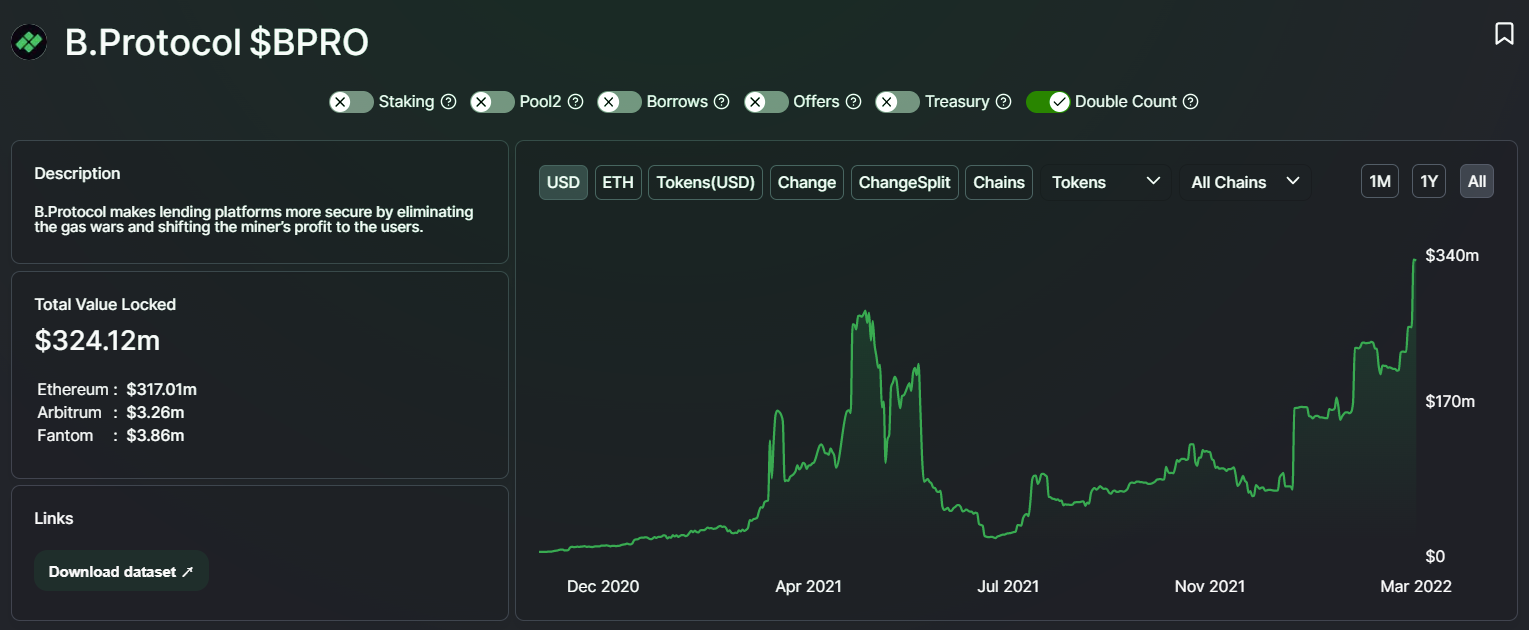The image size is (1529, 630).
Task: Open the Double Count help question-mark icon
Action: 1190,102
